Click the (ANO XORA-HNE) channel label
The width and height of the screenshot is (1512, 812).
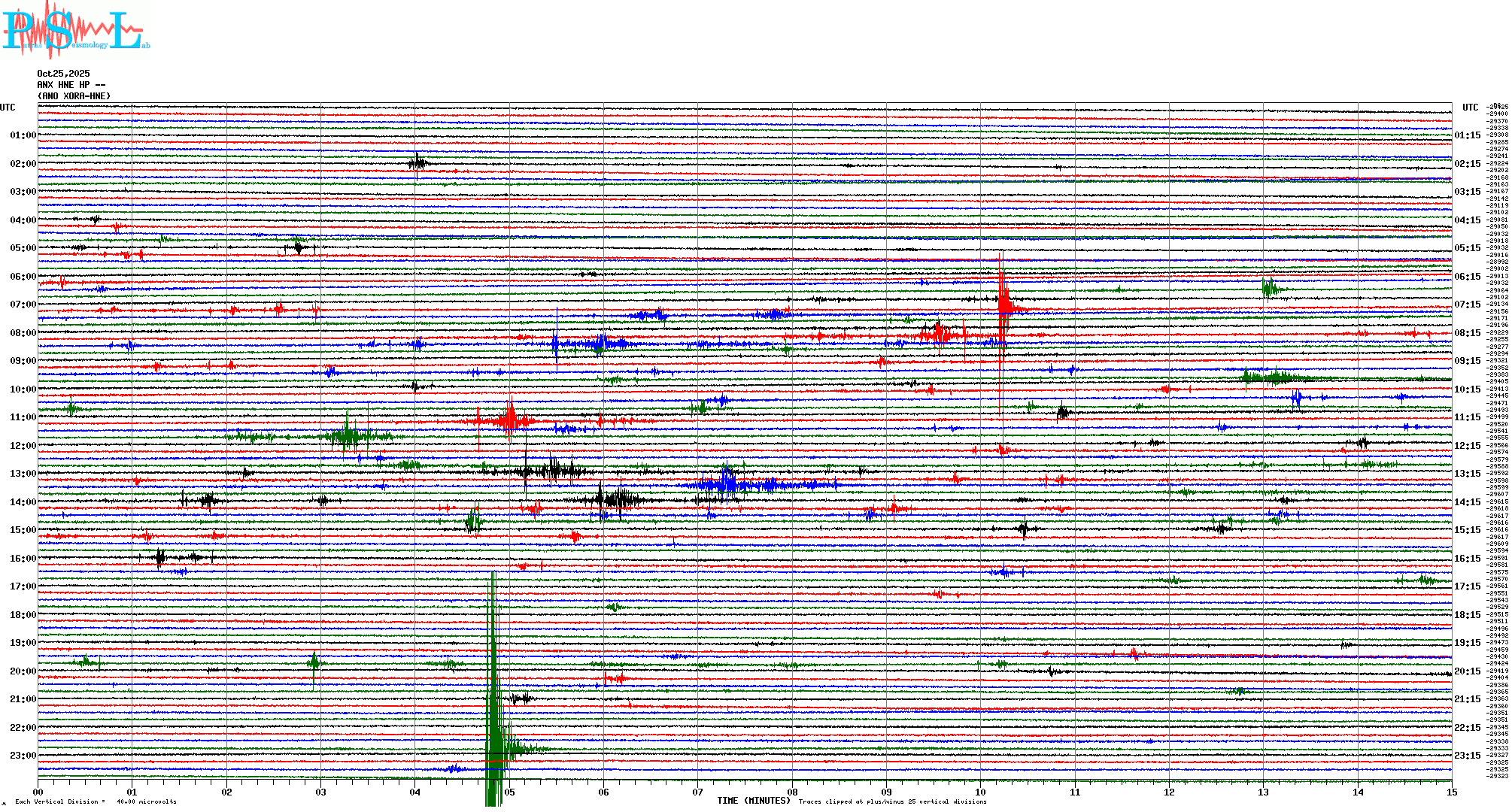coord(74,96)
